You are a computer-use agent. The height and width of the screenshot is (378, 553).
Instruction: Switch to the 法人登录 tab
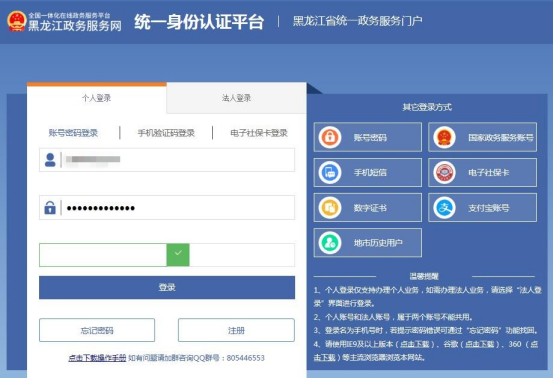(x=236, y=98)
